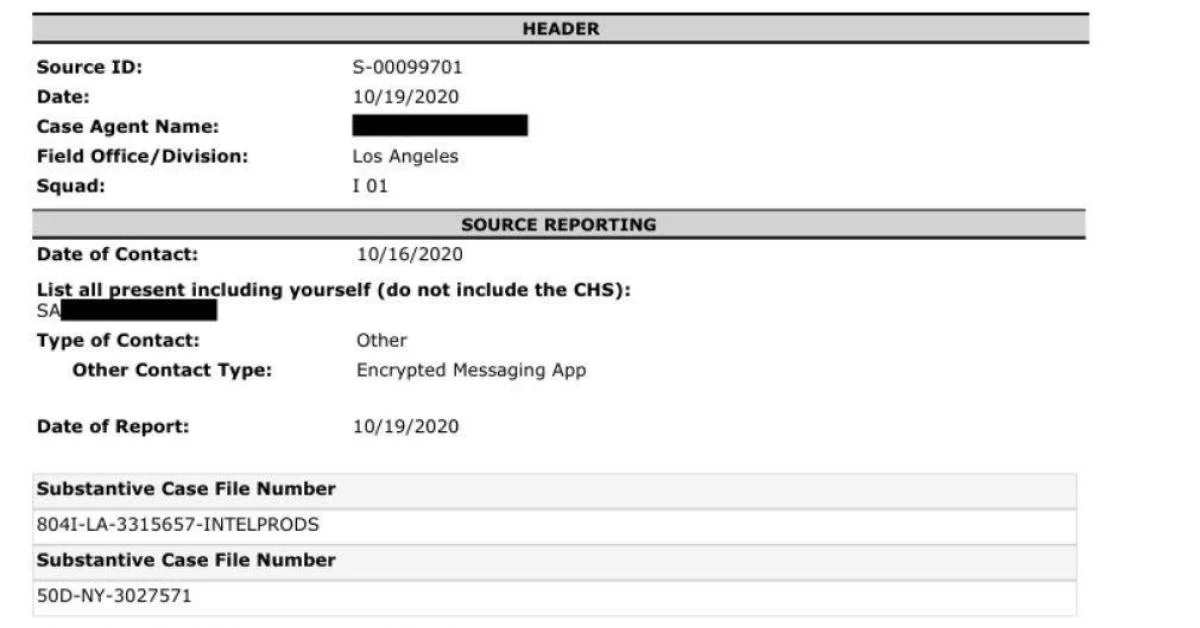Click the HEADER section title bar
1200x628 pixels.
click(560, 29)
